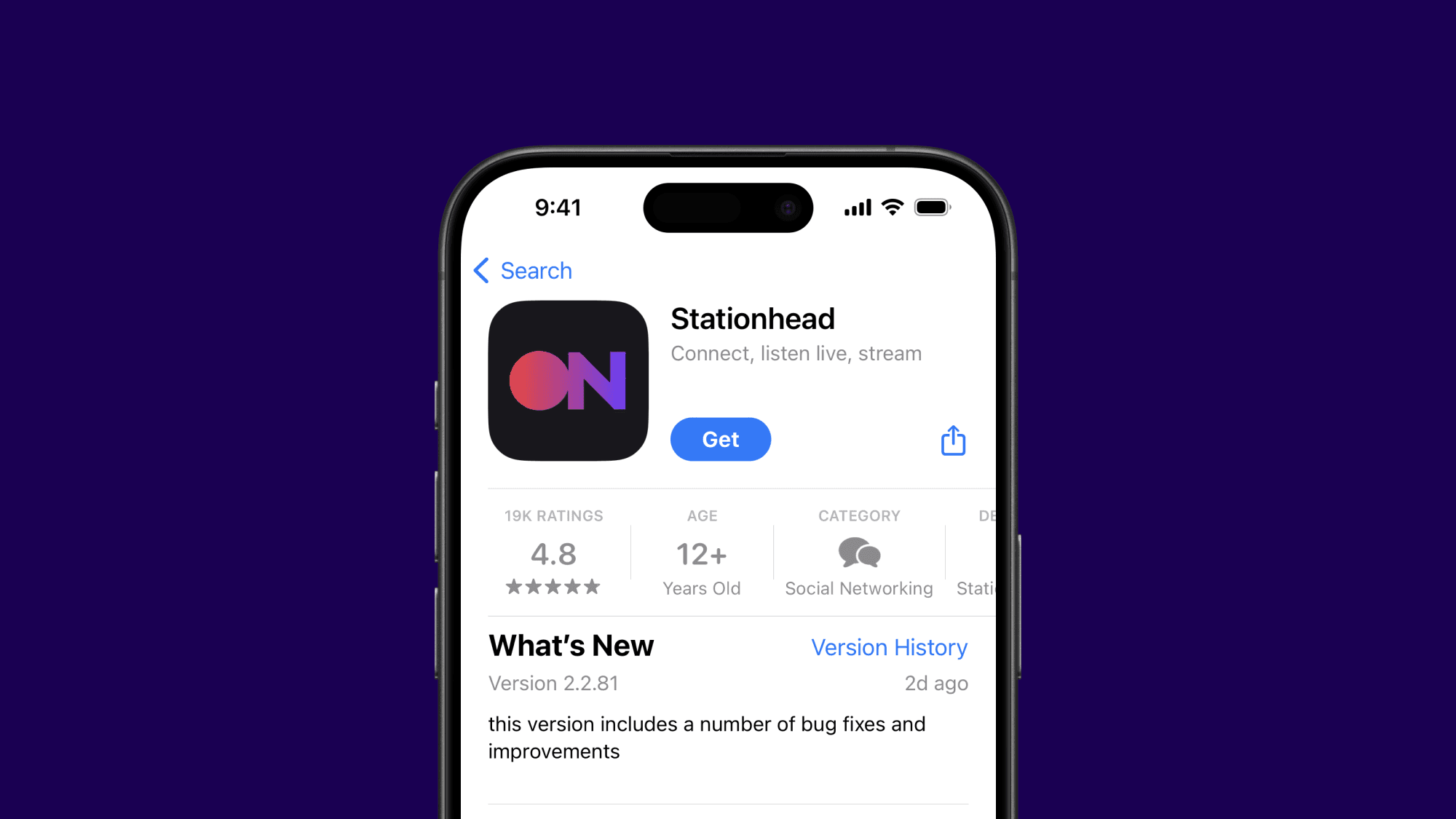The width and height of the screenshot is (1456, 819).
Task: Toggle the app rating stars display
Action: (x=553, y=588)
